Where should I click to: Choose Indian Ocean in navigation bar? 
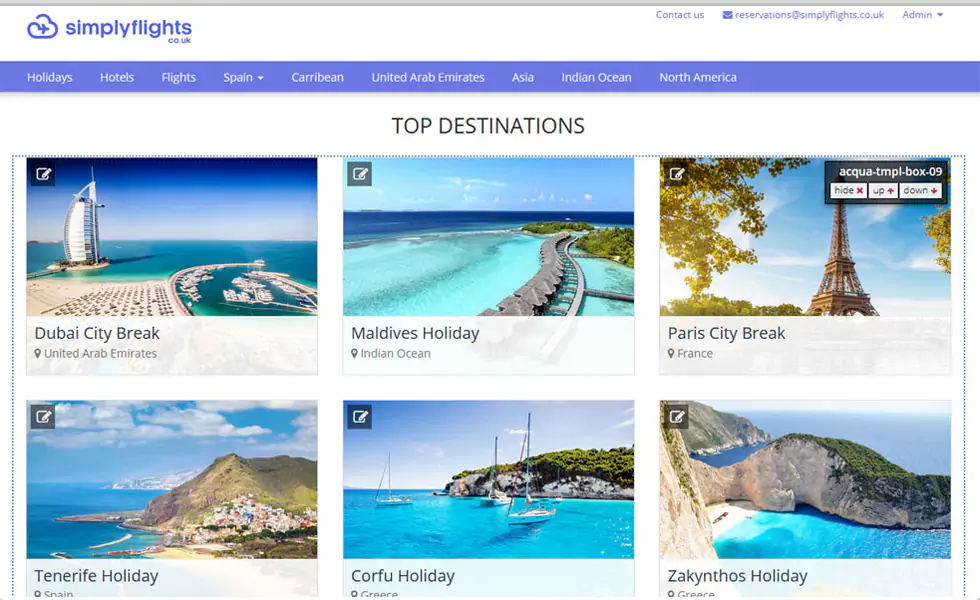[x=596, y=77]
